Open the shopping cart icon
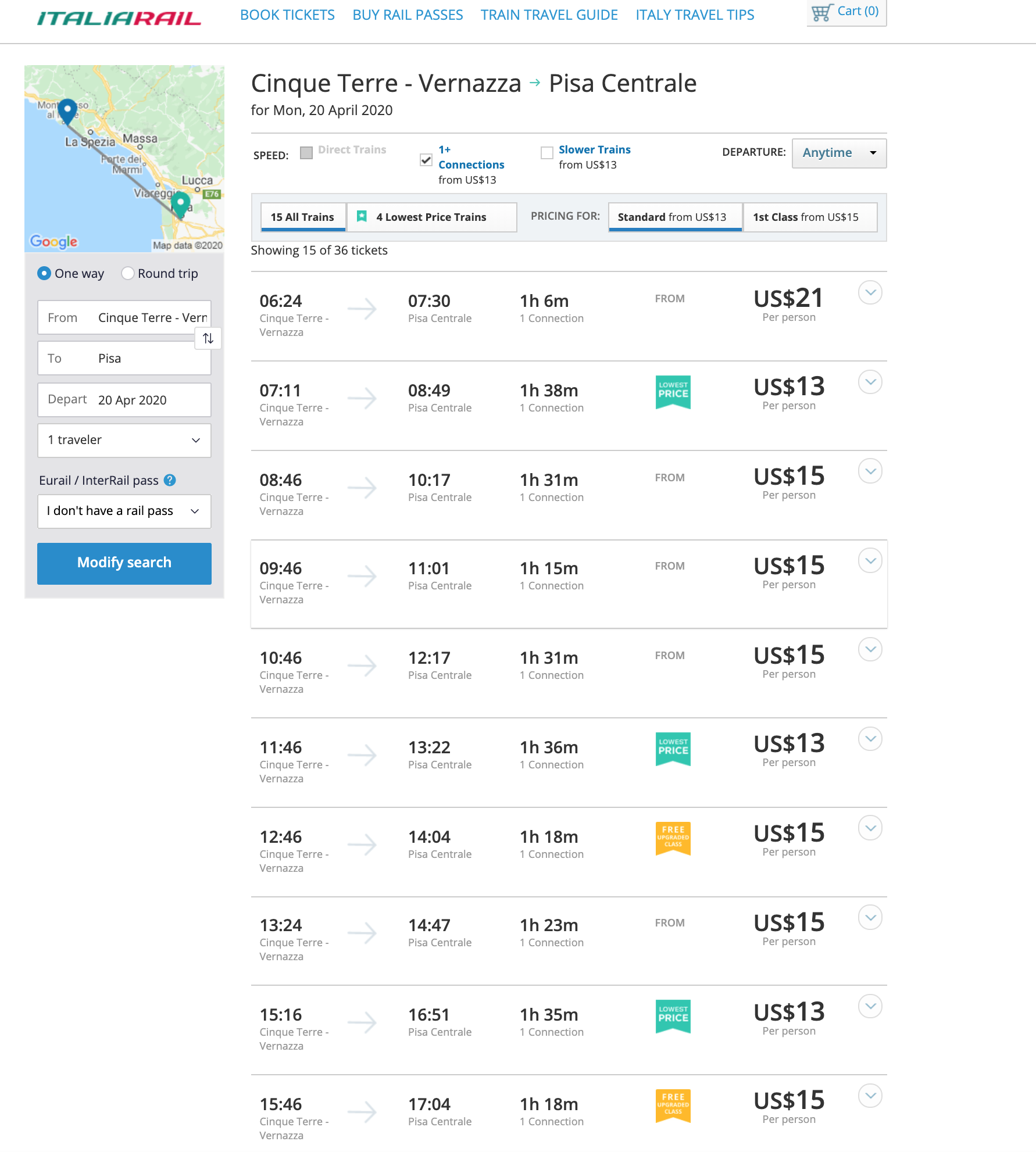1036x1152 pixels. click(821, 12)
